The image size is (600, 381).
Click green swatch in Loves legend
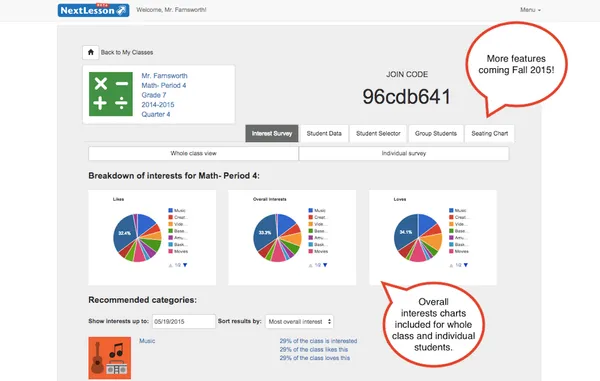[x=451, y=231]
